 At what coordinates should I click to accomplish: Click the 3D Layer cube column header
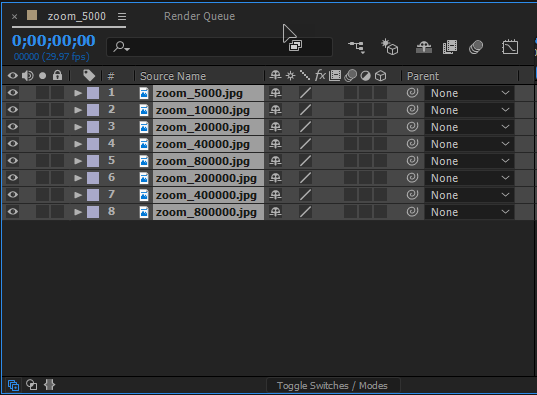(x=380, y=76)
